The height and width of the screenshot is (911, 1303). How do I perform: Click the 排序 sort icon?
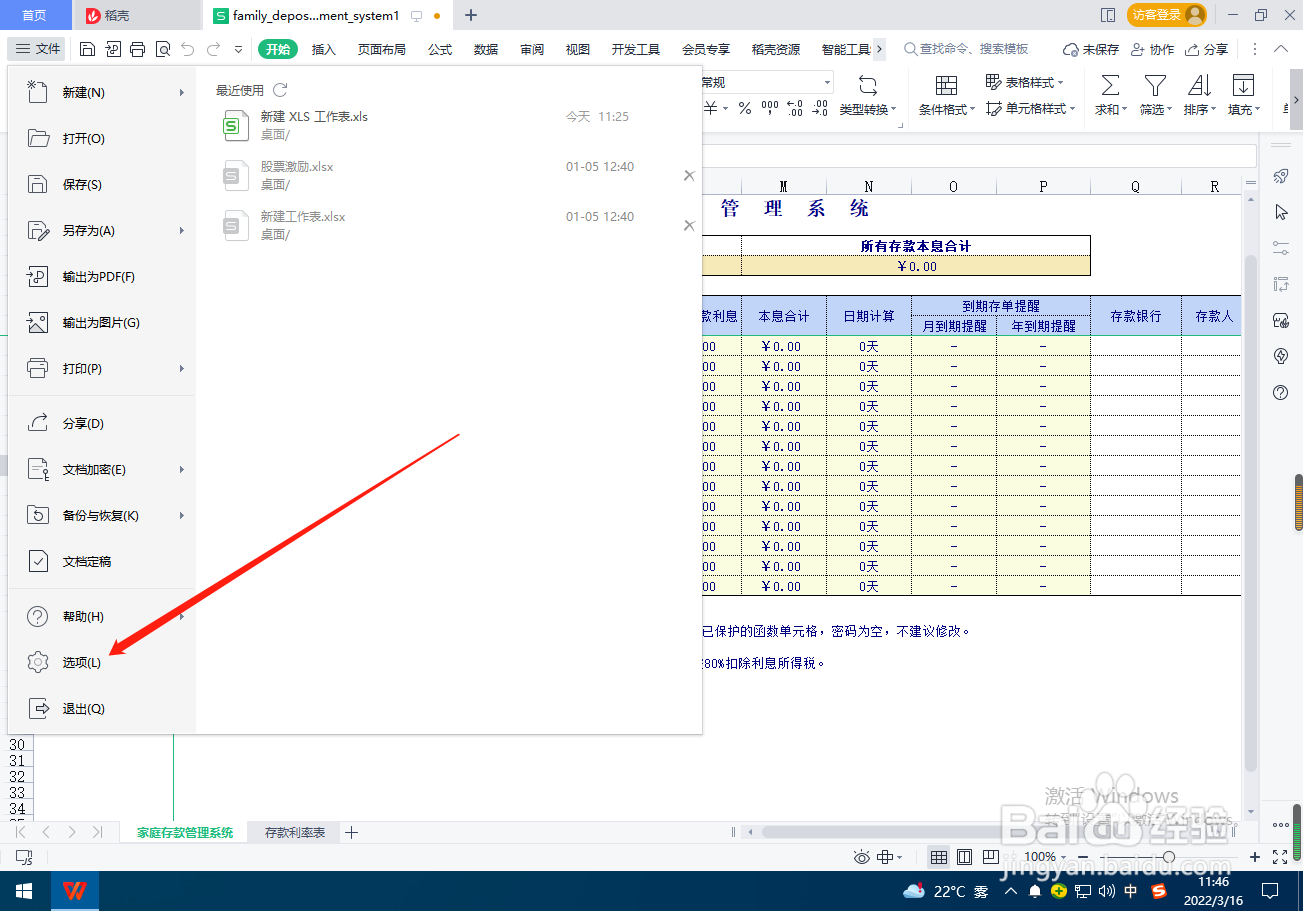1199,86
